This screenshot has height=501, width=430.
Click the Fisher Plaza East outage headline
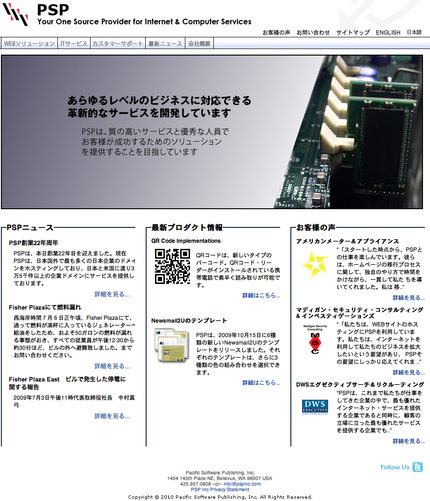click(x=67, y=383)
